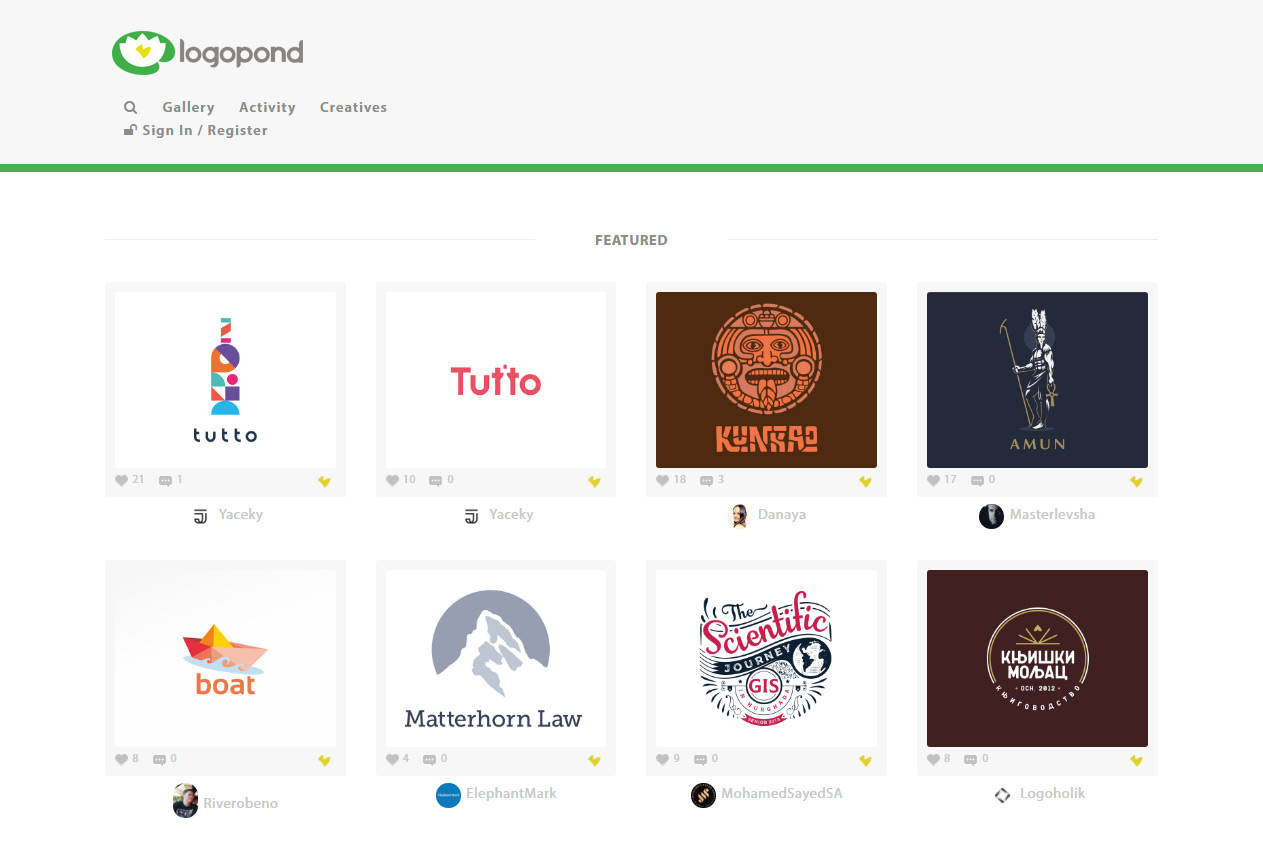The image size is (1263, 843).
Task: Open comments icon under the pink Tutto wordmark
Action: click(436, 480)
